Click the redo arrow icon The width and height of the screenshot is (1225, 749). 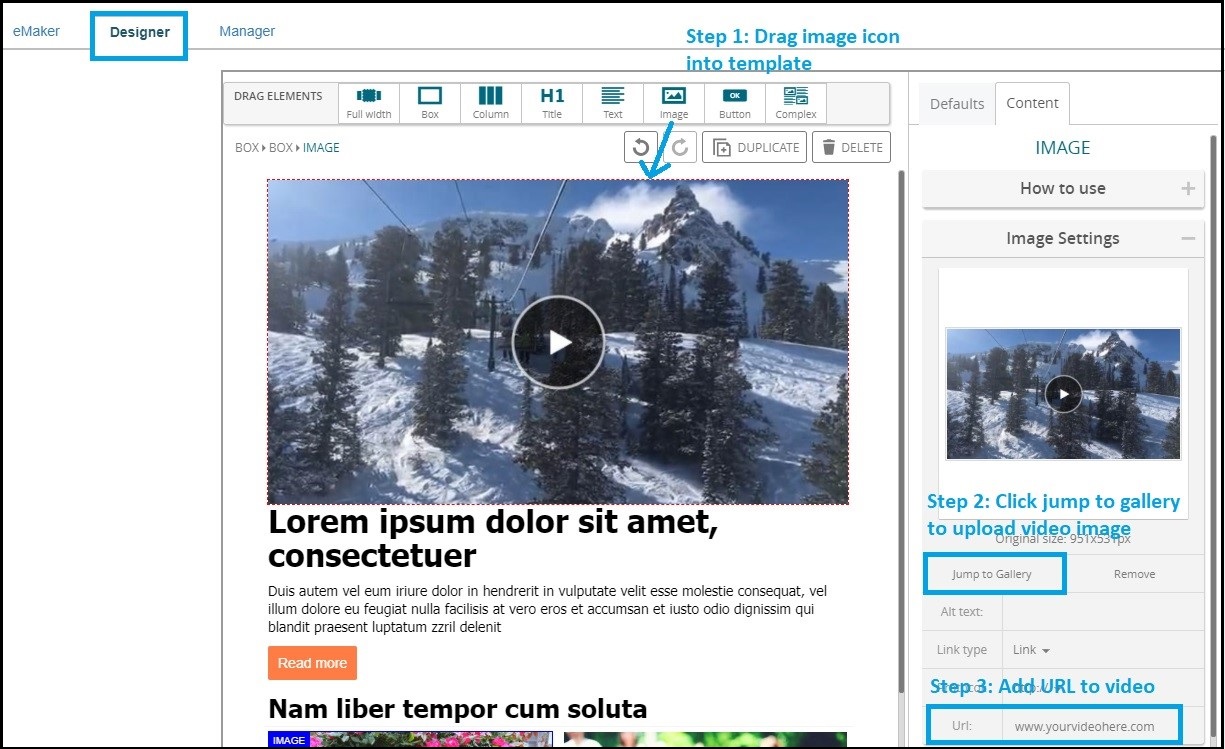(x=679, y=147)
